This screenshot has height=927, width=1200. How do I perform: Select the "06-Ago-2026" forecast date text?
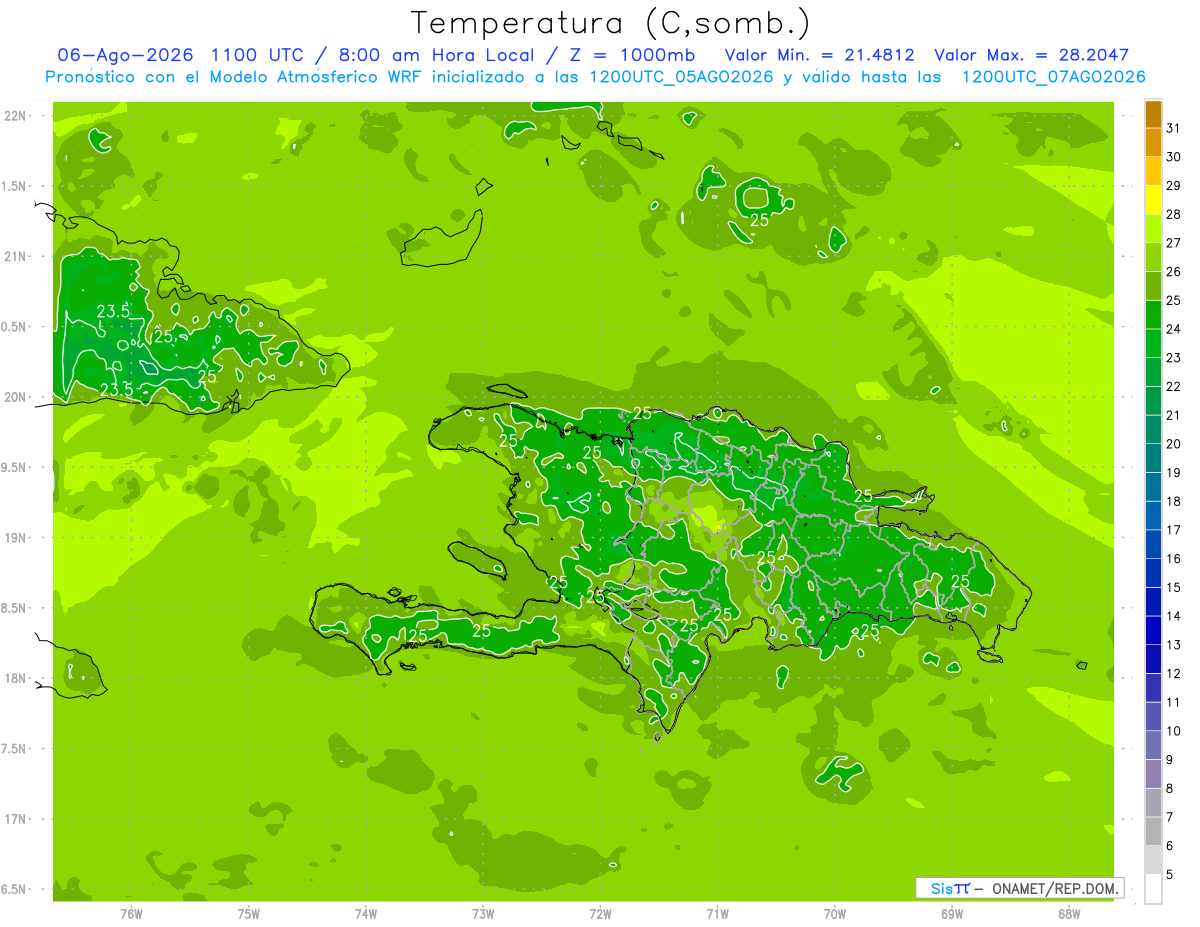tap(125, 55)
